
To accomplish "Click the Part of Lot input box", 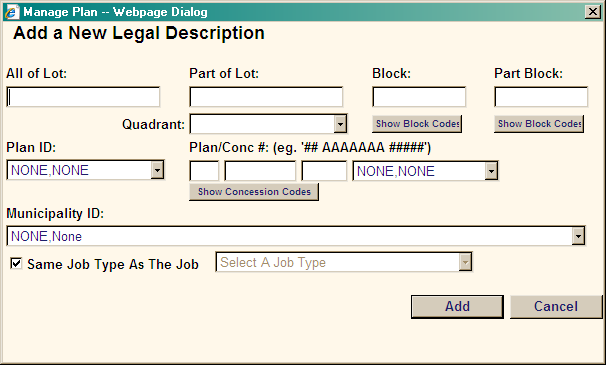I will (x=266, y=97).
